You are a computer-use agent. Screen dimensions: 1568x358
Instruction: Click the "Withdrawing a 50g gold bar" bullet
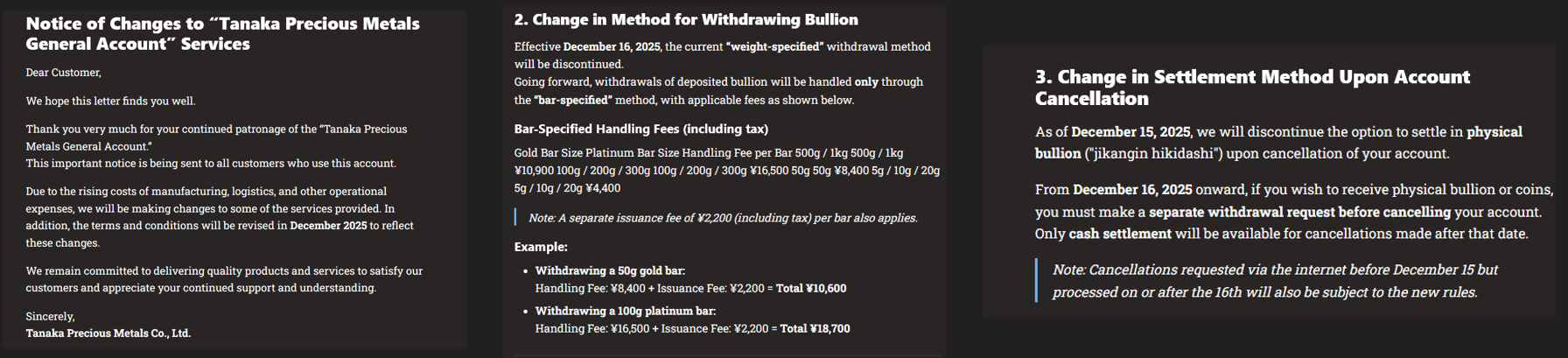click(610, 270)
